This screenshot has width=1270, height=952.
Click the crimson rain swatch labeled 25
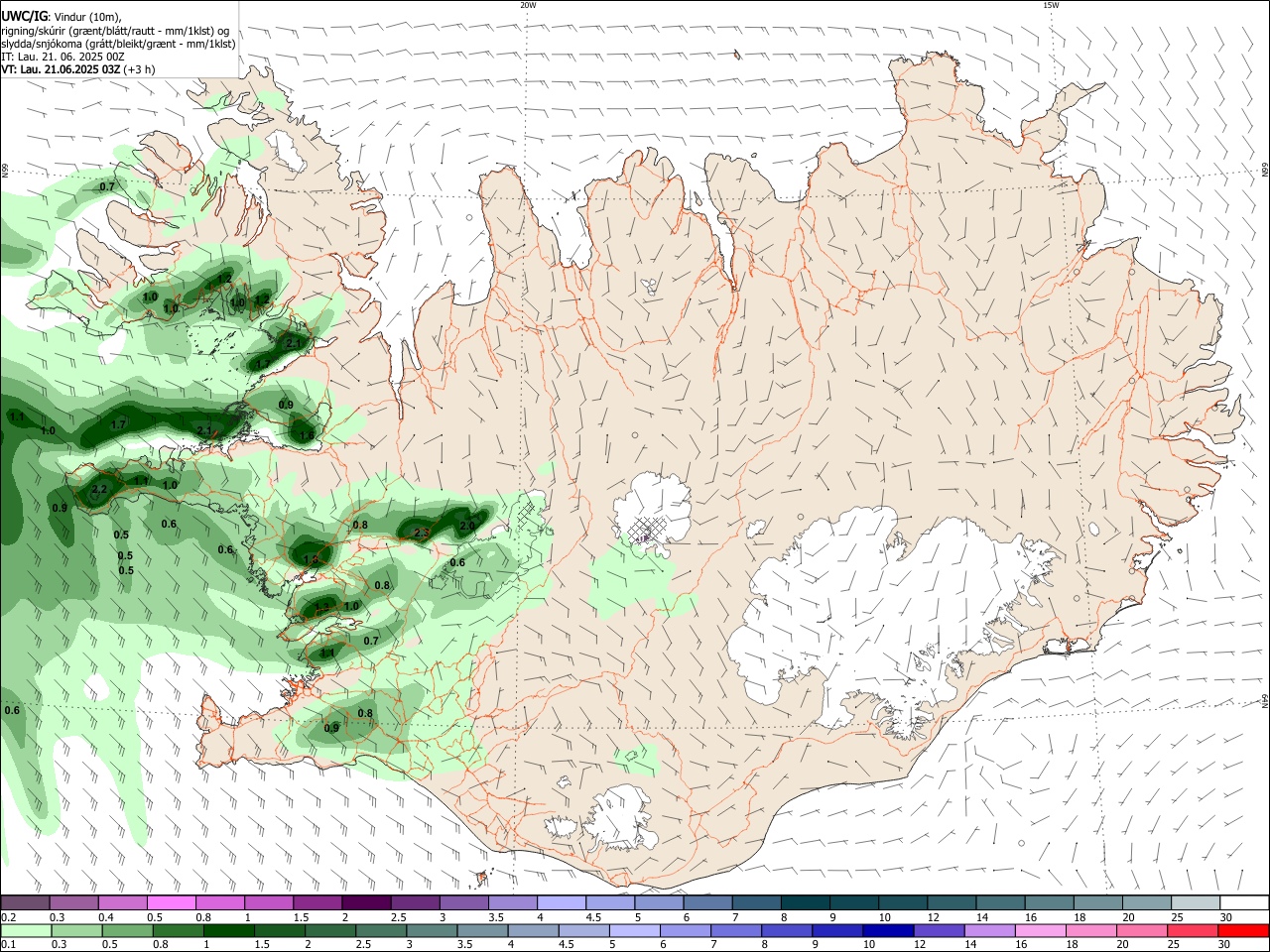[1193, 931]
